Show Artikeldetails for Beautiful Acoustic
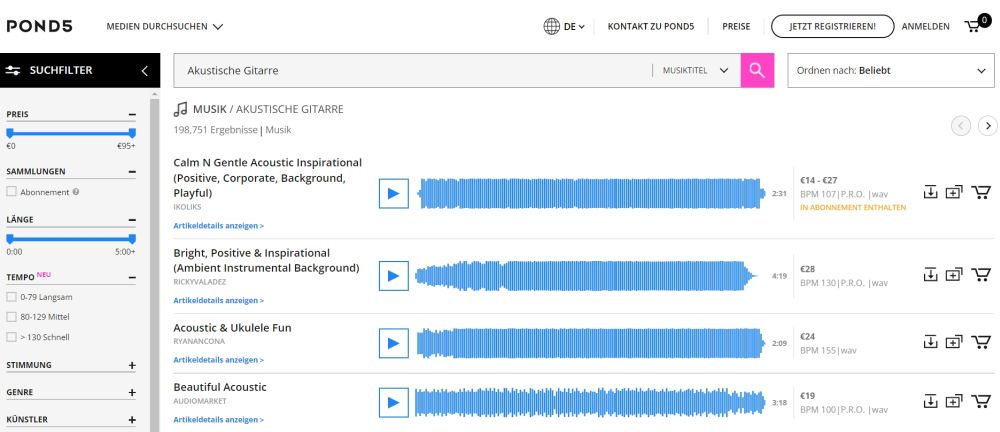Image resolution: width=1000 pixels, height=432 pixels. click(218, 419)
